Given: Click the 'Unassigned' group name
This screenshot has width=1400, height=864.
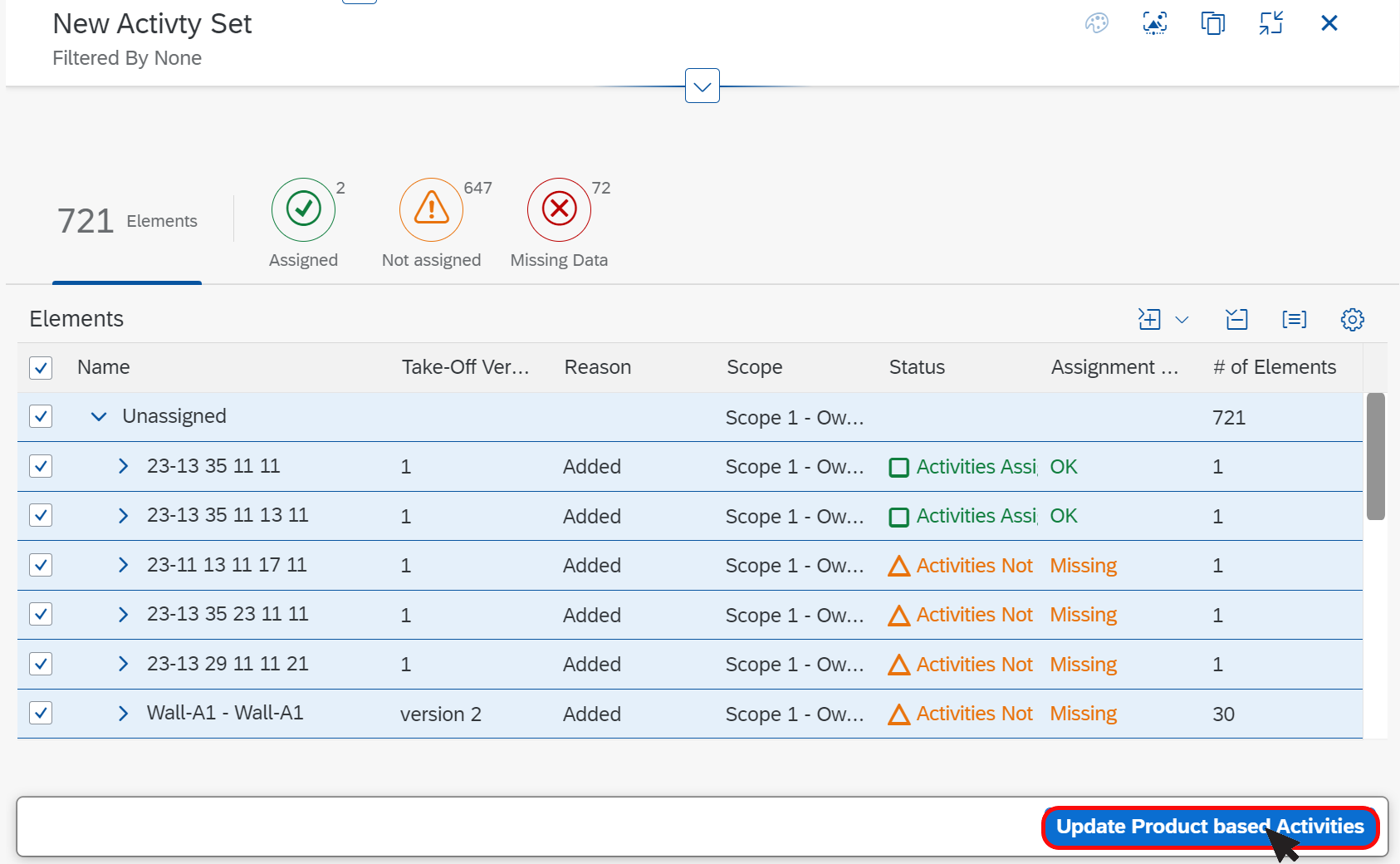Looking at the screenshot, I should (x=174, y=416).
